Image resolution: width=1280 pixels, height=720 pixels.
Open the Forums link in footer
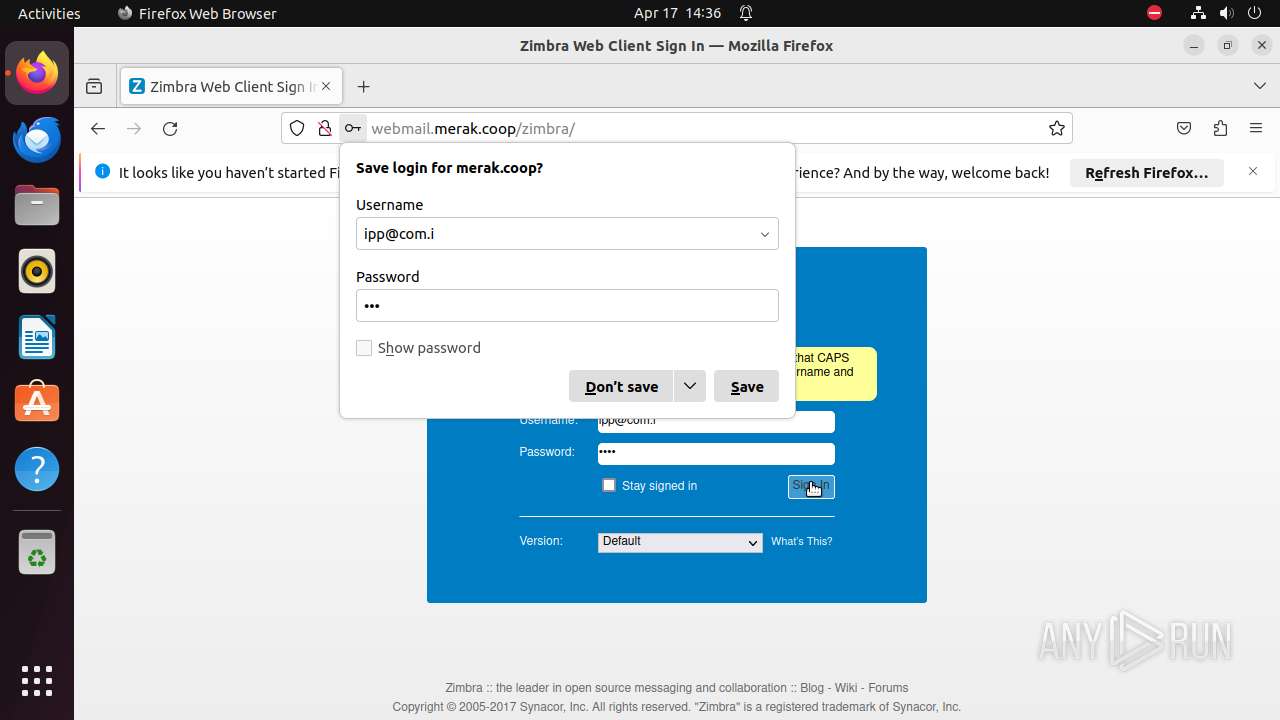coord(888,688)
